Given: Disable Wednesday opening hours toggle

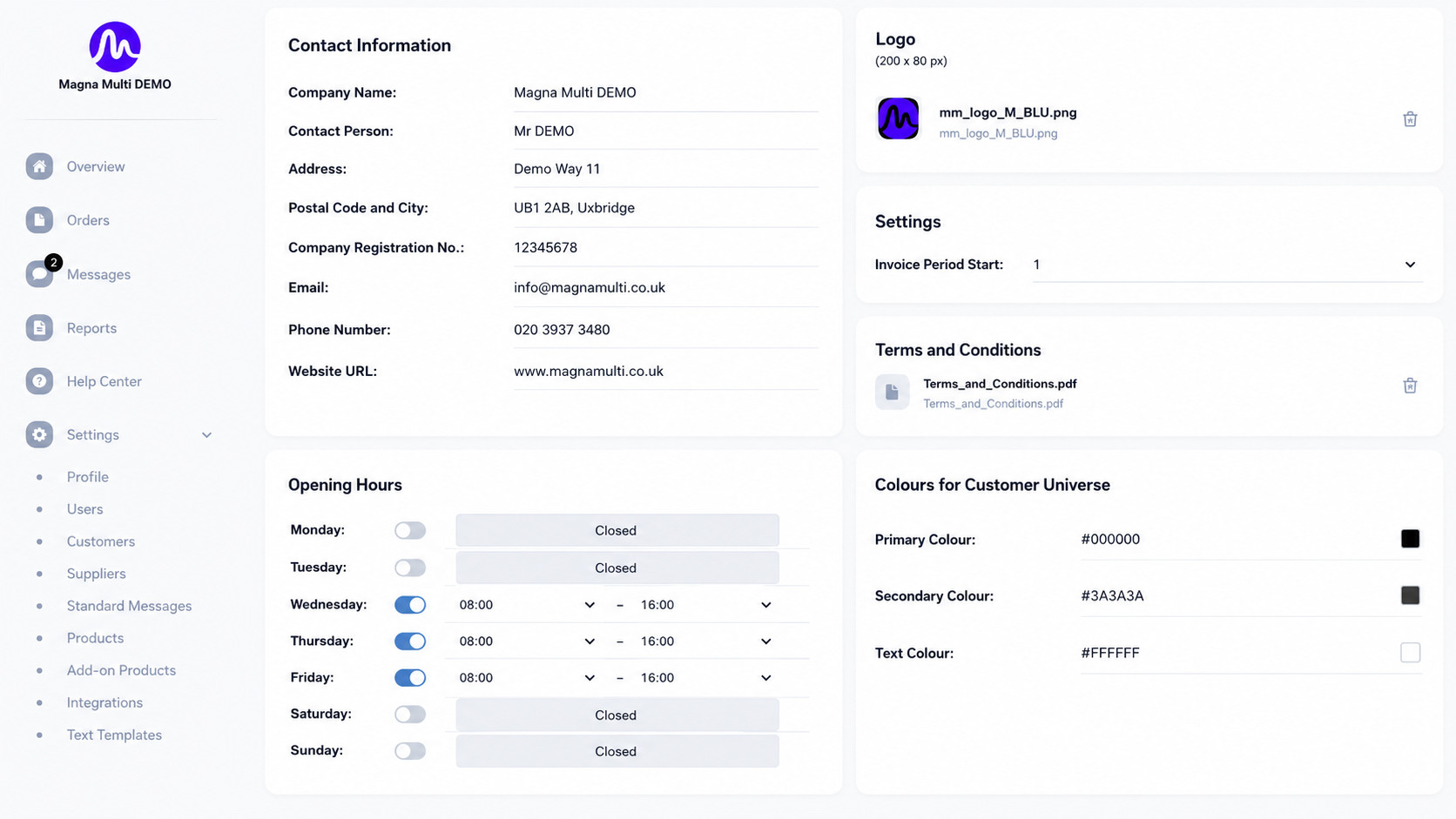Looking at the screenshot, I should (410, 605).
